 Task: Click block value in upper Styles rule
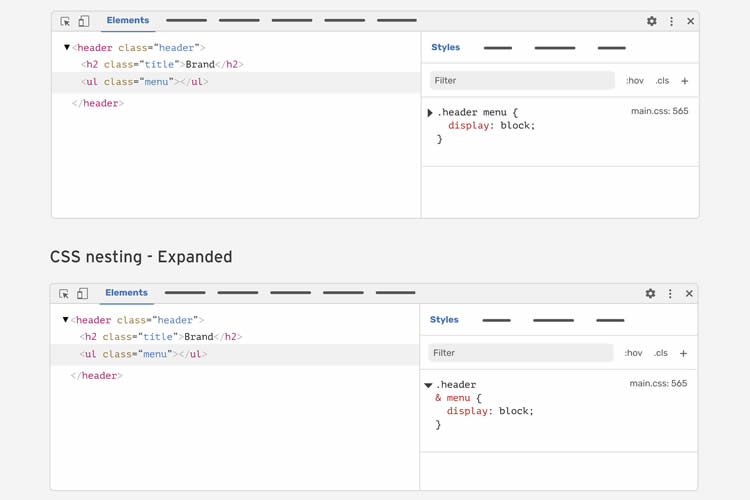pyautogui.click(x=515, y=125)
